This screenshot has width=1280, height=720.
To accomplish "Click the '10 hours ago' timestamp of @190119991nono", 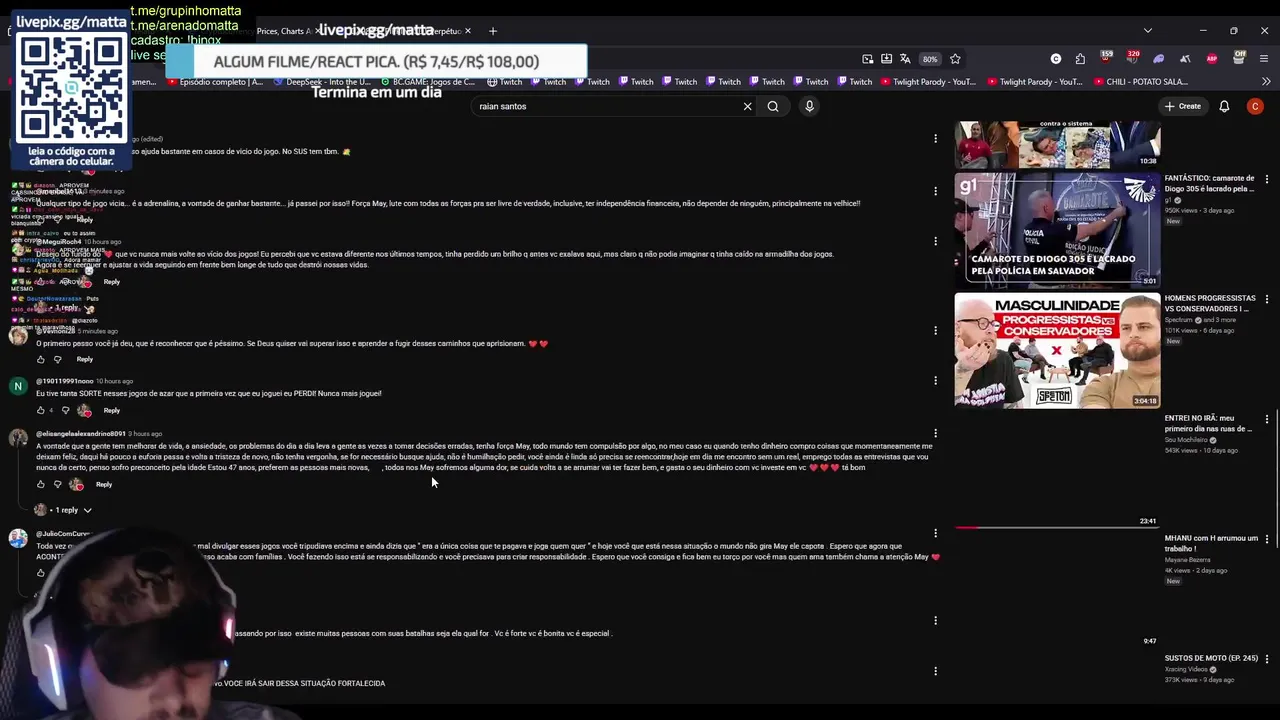I will (x=114, y=381).
